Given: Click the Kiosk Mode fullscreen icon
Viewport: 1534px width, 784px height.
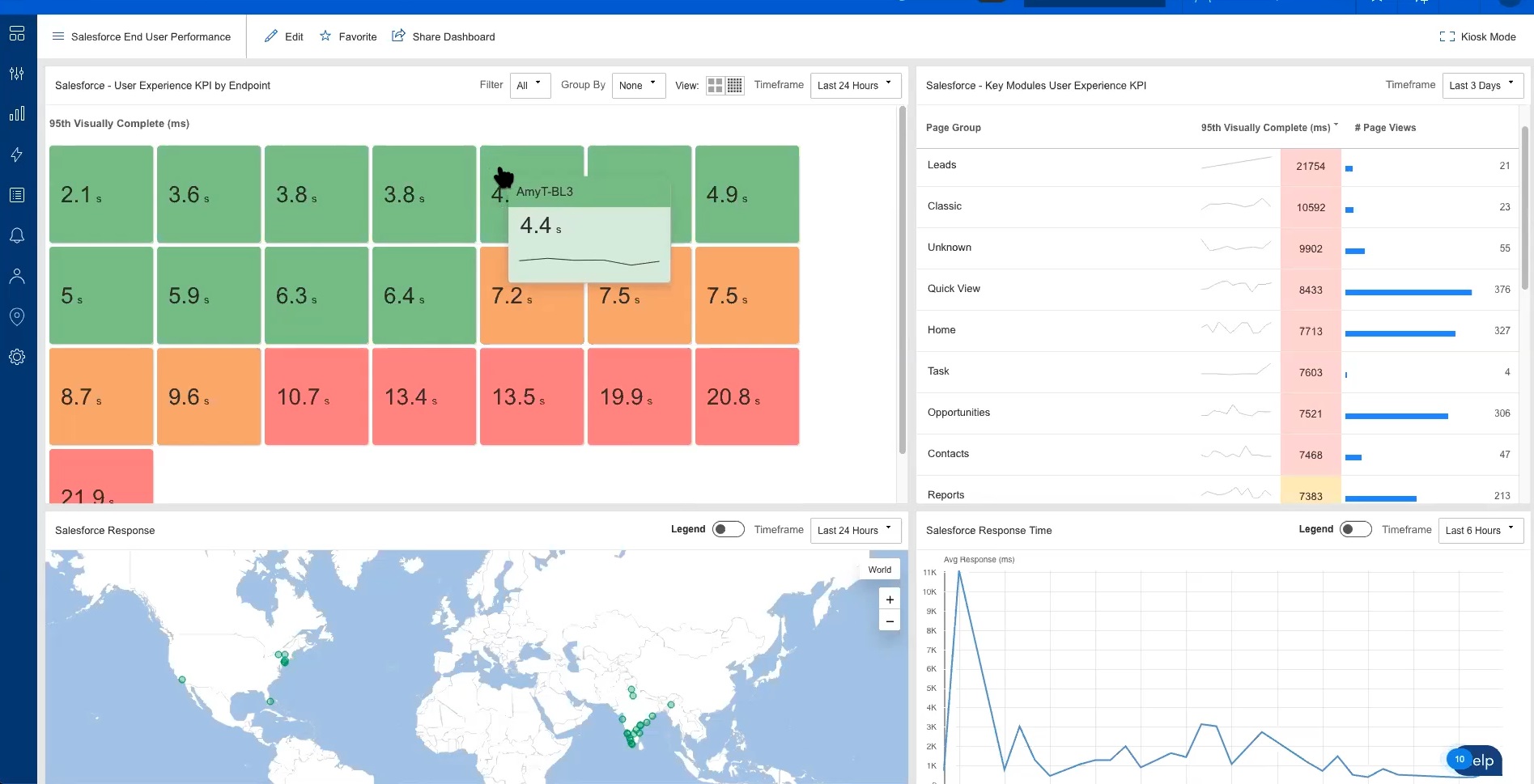Looking at the screenshot, I should click(x=1447, y=36).
